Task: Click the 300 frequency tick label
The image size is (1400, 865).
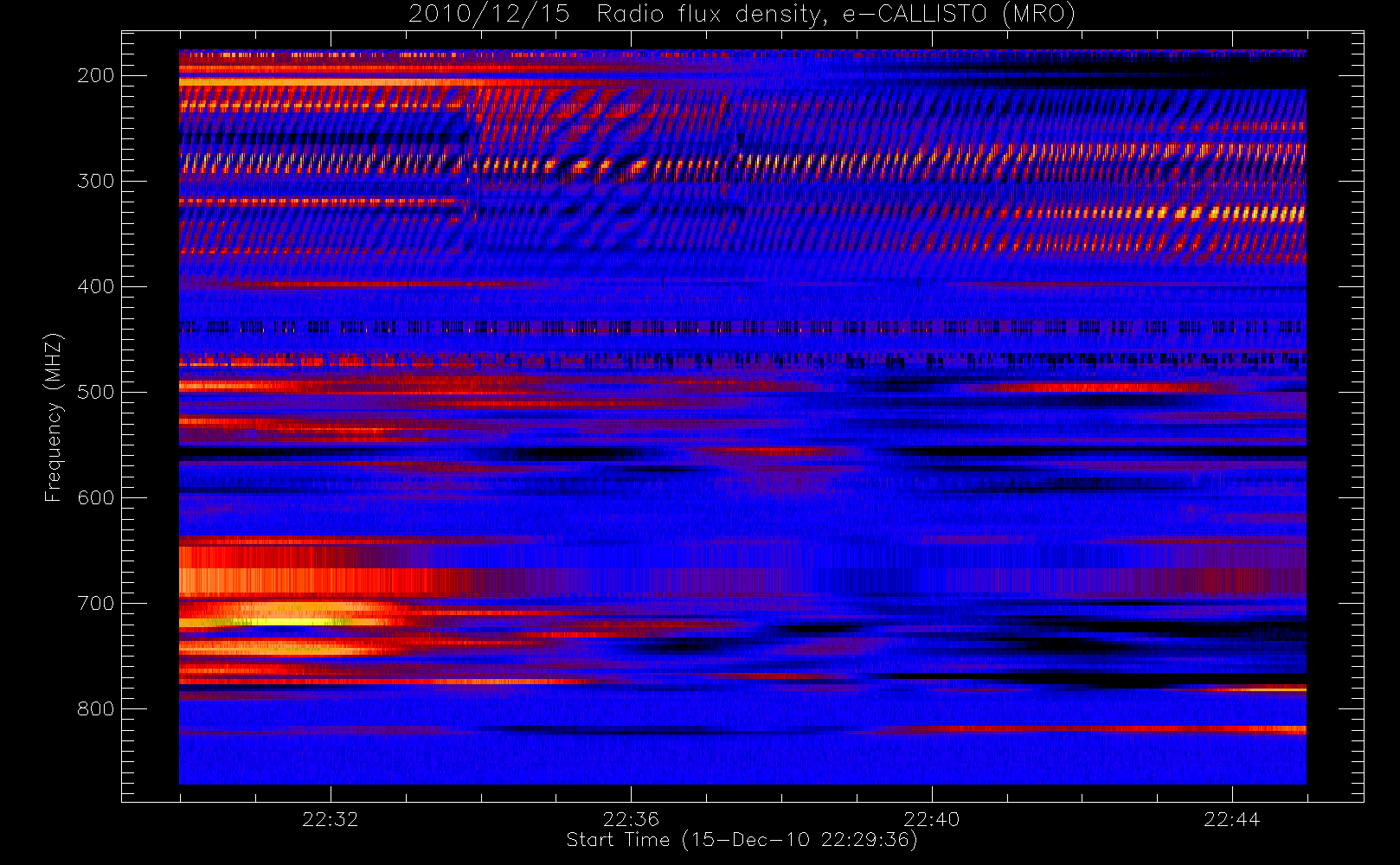Action: 95,182
